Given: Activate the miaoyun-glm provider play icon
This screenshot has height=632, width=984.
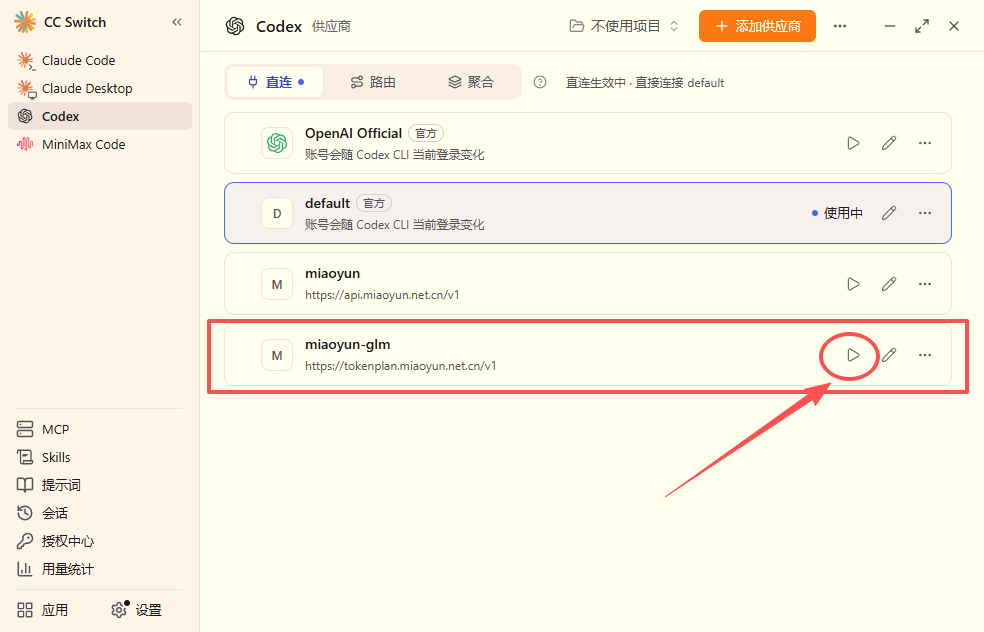Looking at the screenshot, I should [x=853, y=355].
